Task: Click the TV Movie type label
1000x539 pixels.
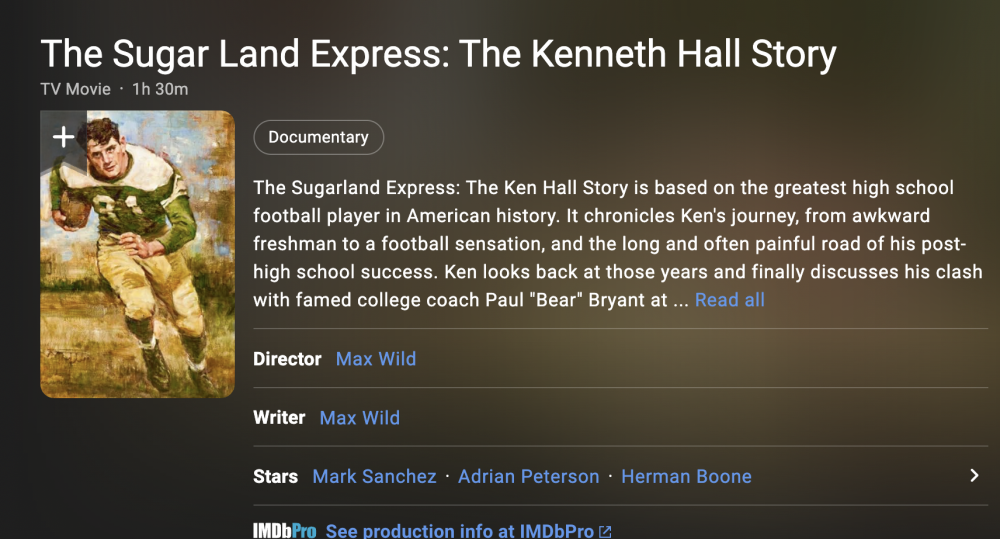Action: click(x=75, y=89)
